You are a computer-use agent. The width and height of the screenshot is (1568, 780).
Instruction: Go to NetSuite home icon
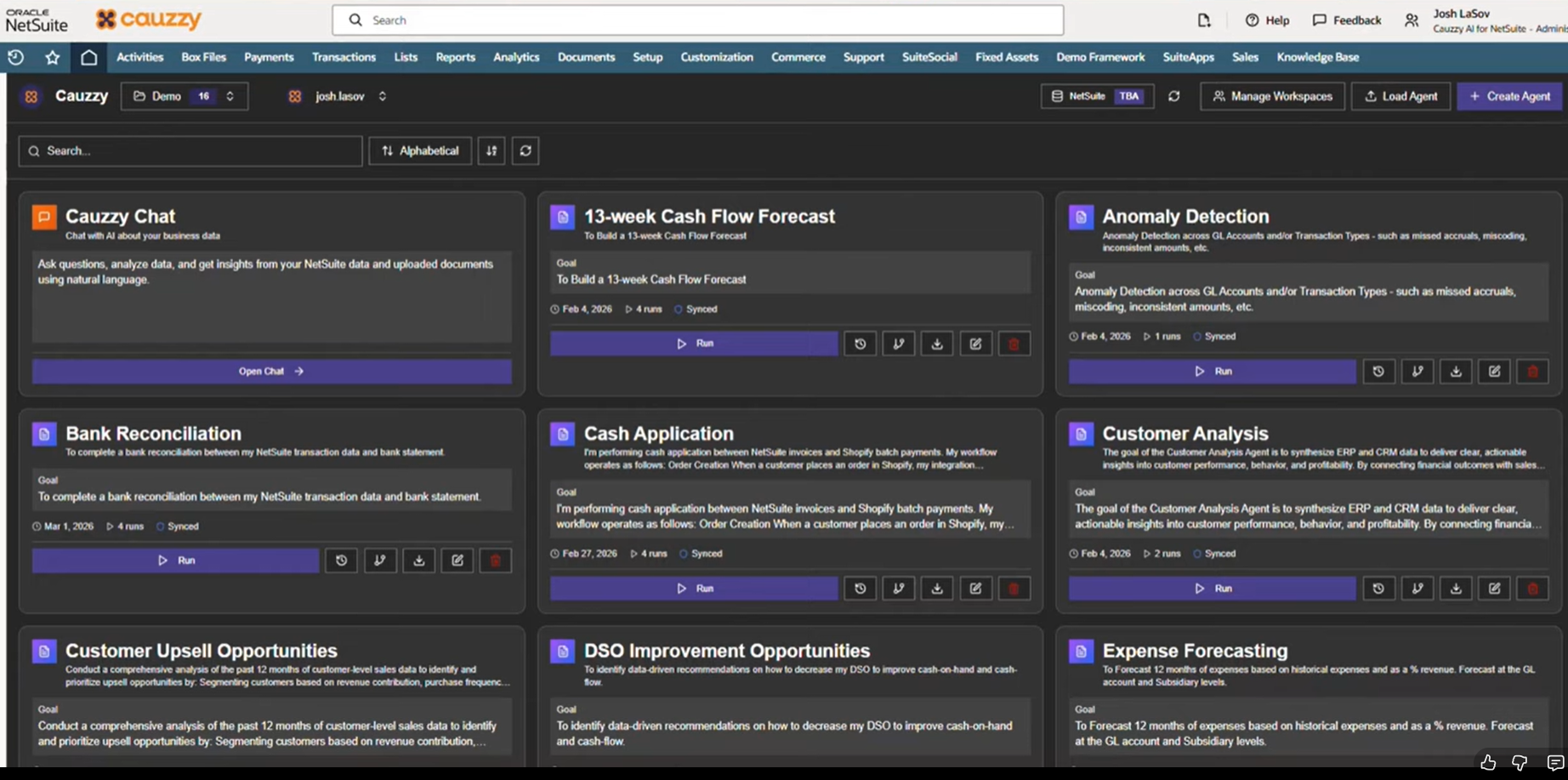coord(88,57)
